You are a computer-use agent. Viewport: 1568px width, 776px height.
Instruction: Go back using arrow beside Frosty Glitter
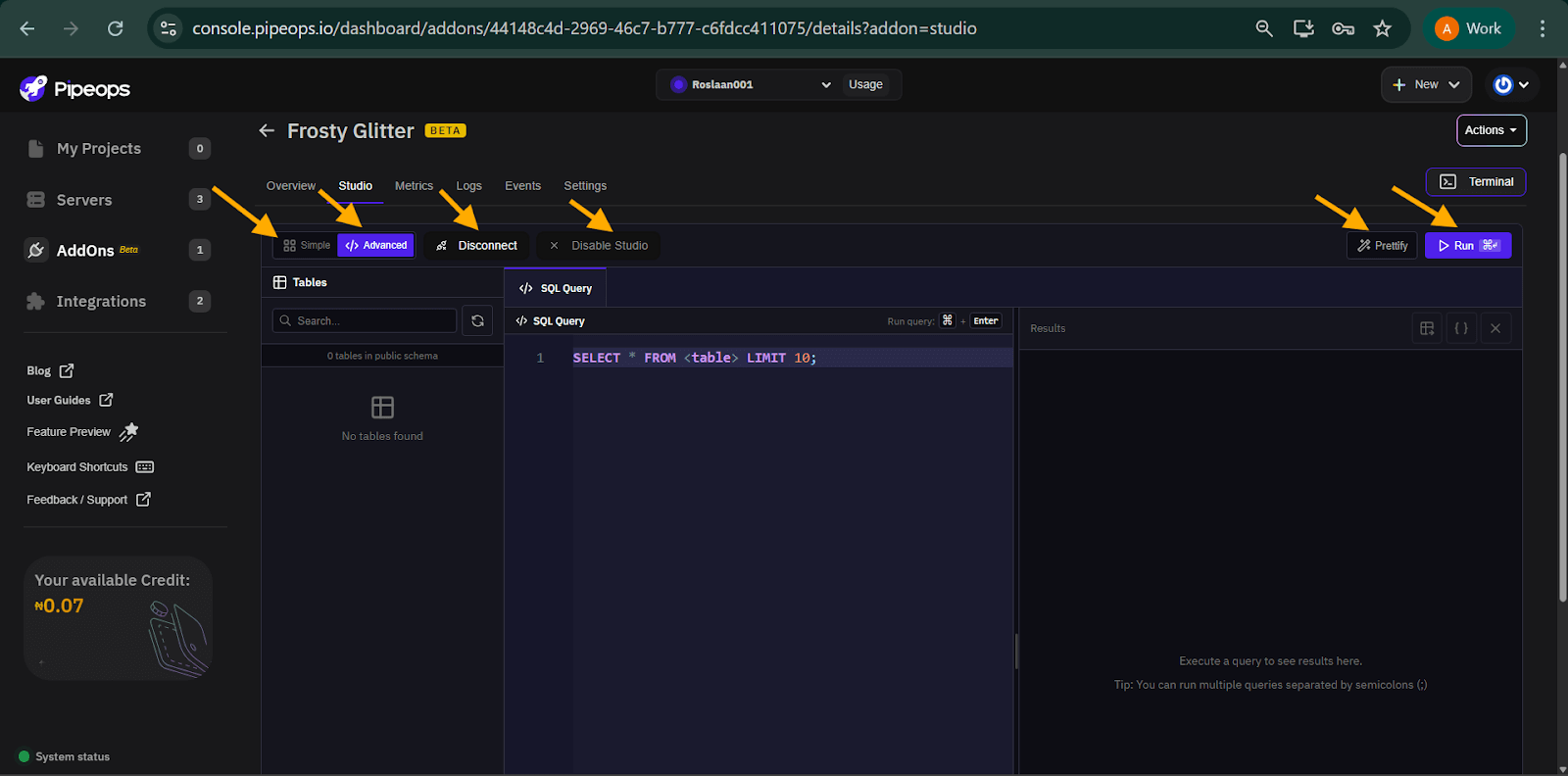click(267, 130)
